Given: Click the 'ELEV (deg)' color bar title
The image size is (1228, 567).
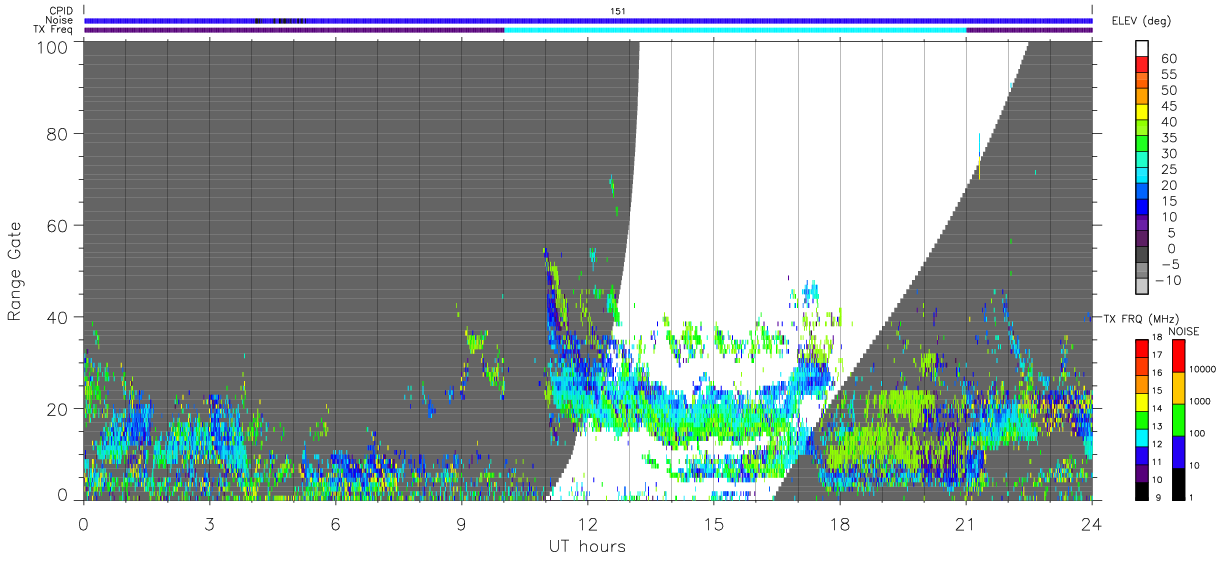Looking at the screenshot, I should click(1141, 21).
